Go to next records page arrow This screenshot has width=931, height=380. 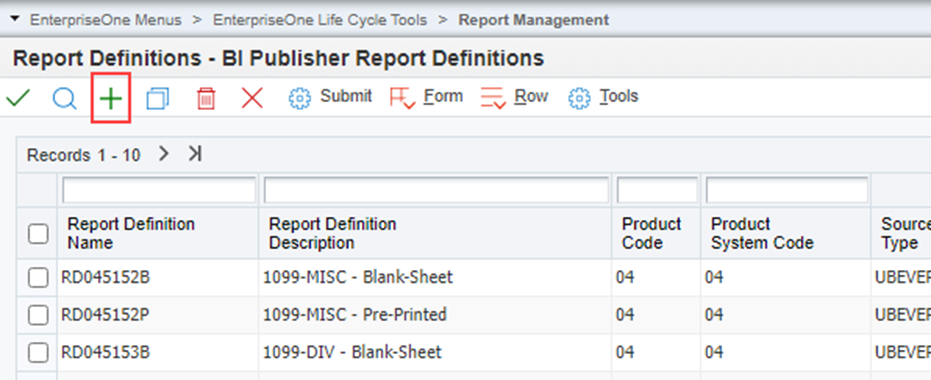164,154
